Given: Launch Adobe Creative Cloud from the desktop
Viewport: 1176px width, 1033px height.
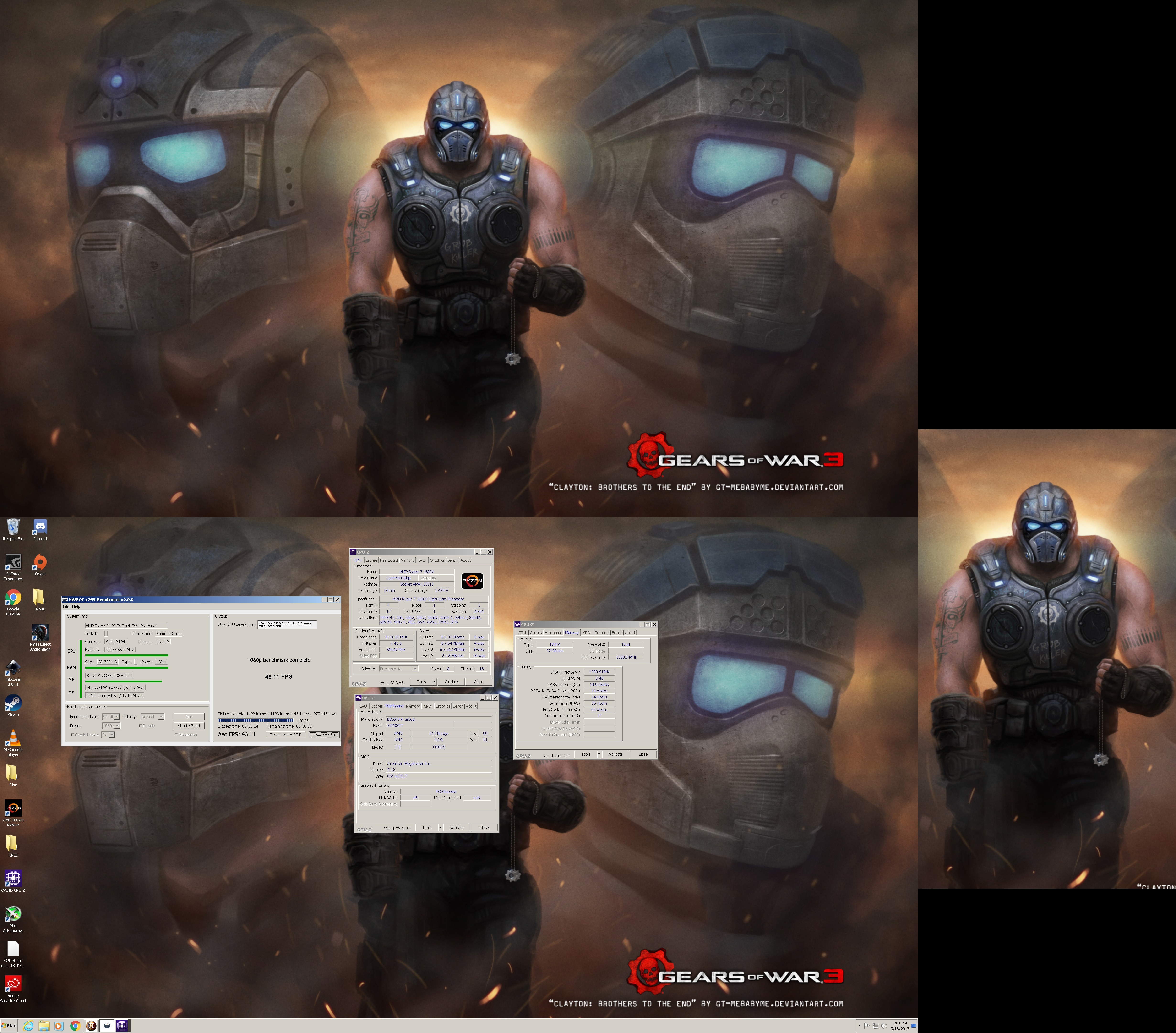Looking at the screenshot, I should point(13,989).
